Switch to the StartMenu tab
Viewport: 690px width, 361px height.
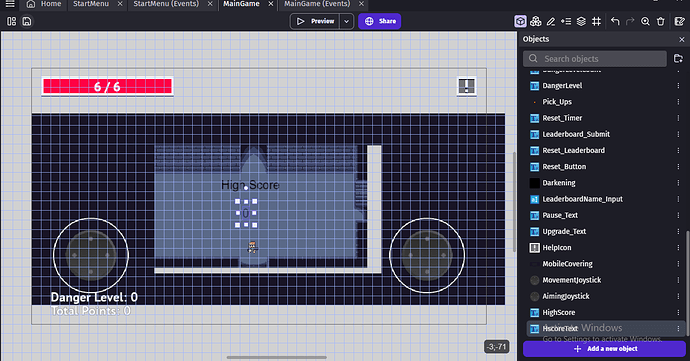tap(91, 4)
